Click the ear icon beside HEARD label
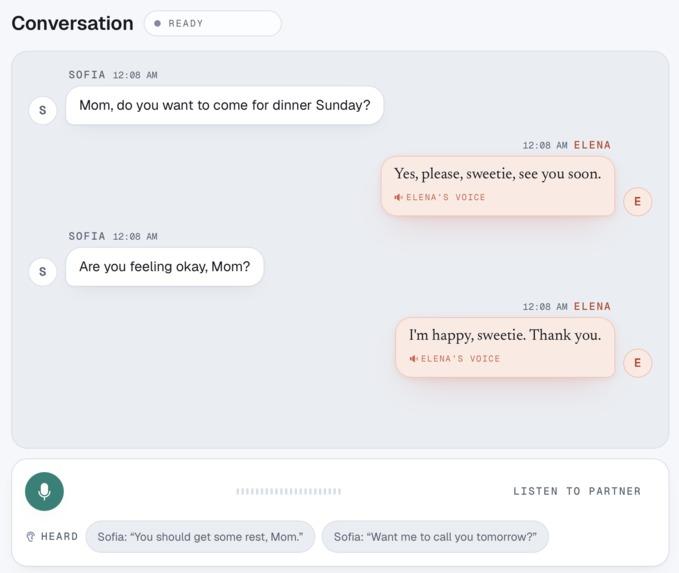This screenshot has width=679, height=573. pyautogui.click(x=30, y=537)
